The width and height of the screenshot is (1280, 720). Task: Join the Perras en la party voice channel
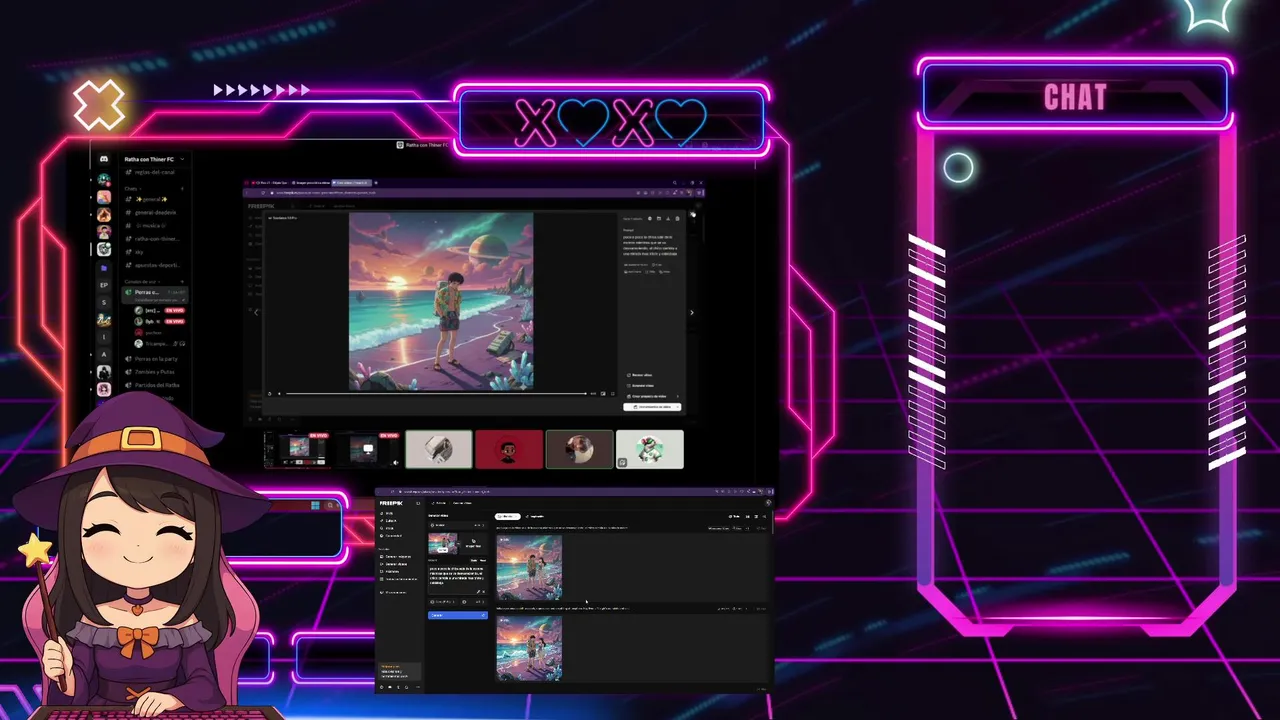[154, 358]
